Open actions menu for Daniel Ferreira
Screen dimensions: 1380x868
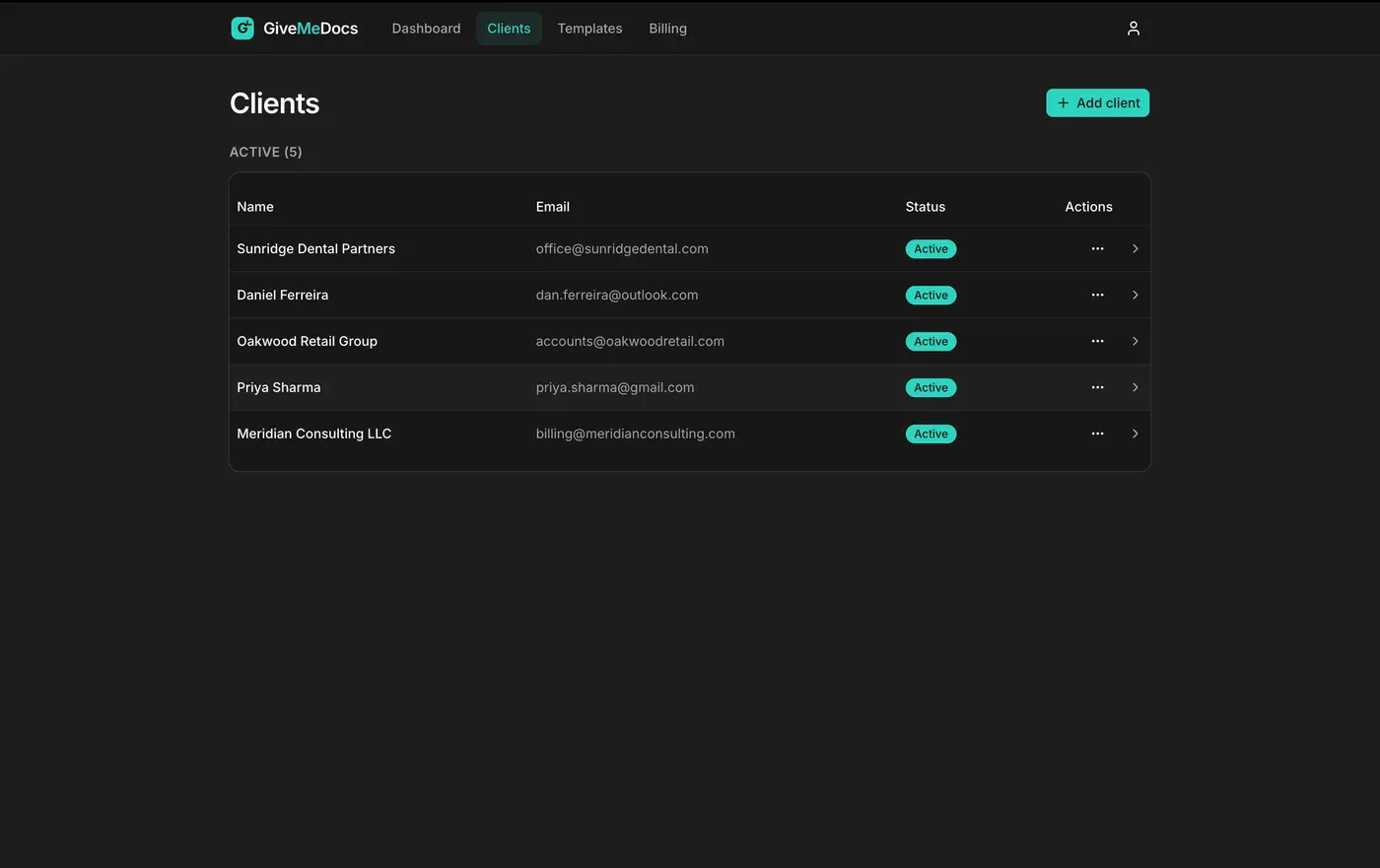coord(1097,296)
